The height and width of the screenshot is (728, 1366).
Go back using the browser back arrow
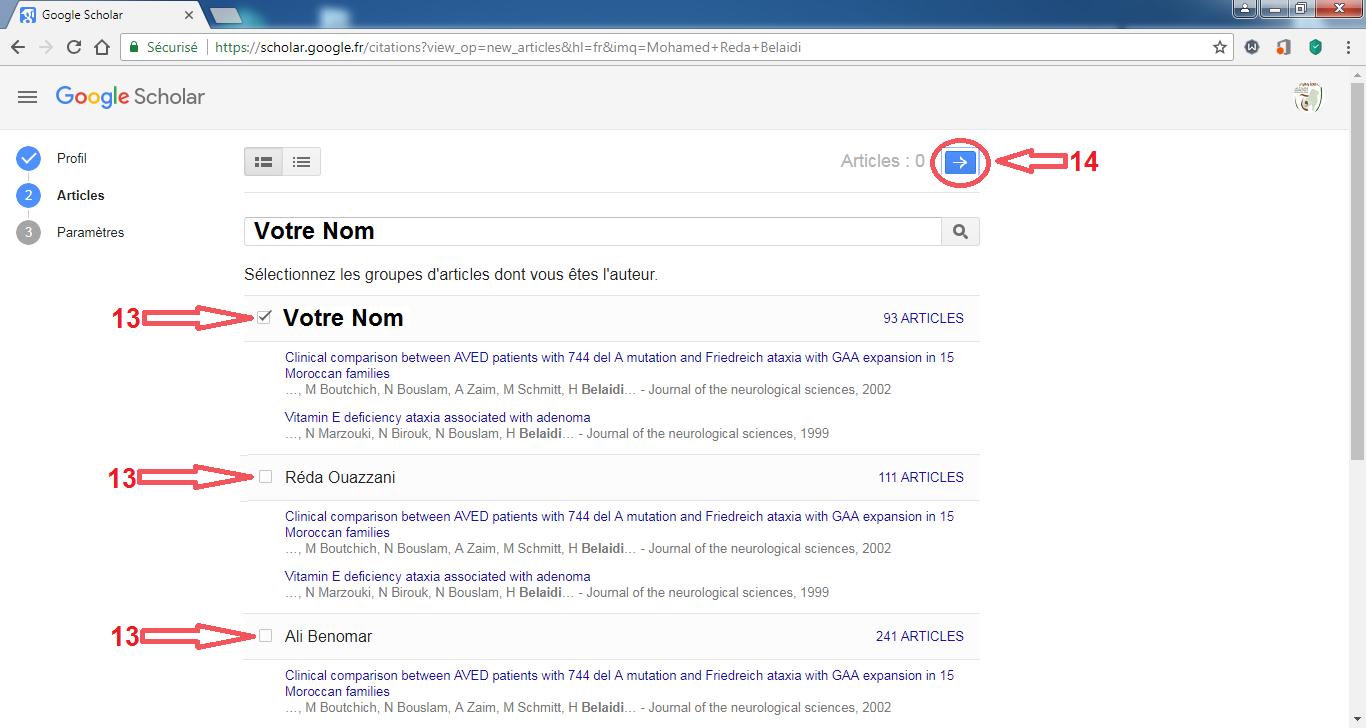point(17,47)
